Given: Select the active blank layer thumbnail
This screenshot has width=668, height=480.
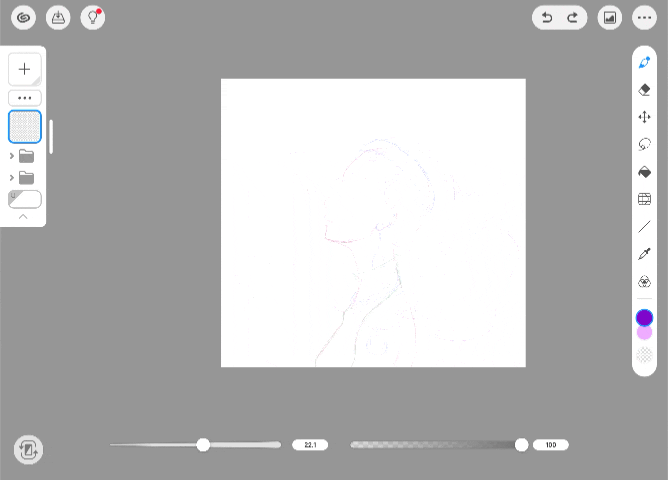Looking at the screenshot, I should (x=25, y=126).
